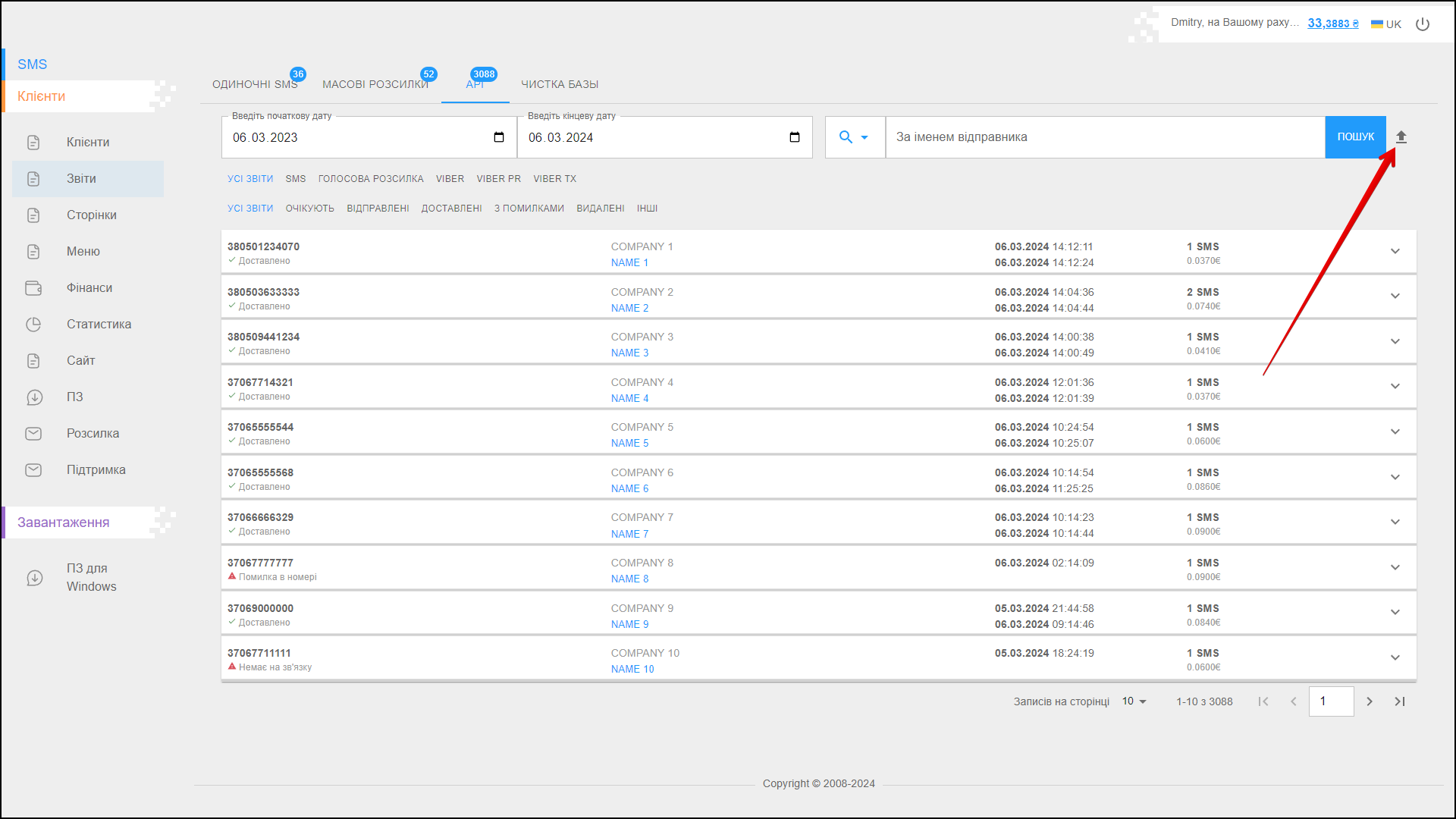Switch to ОДИНОЧНІ SMS tab
Viewport: 1456px width, 819px height.
click(255, 84)
